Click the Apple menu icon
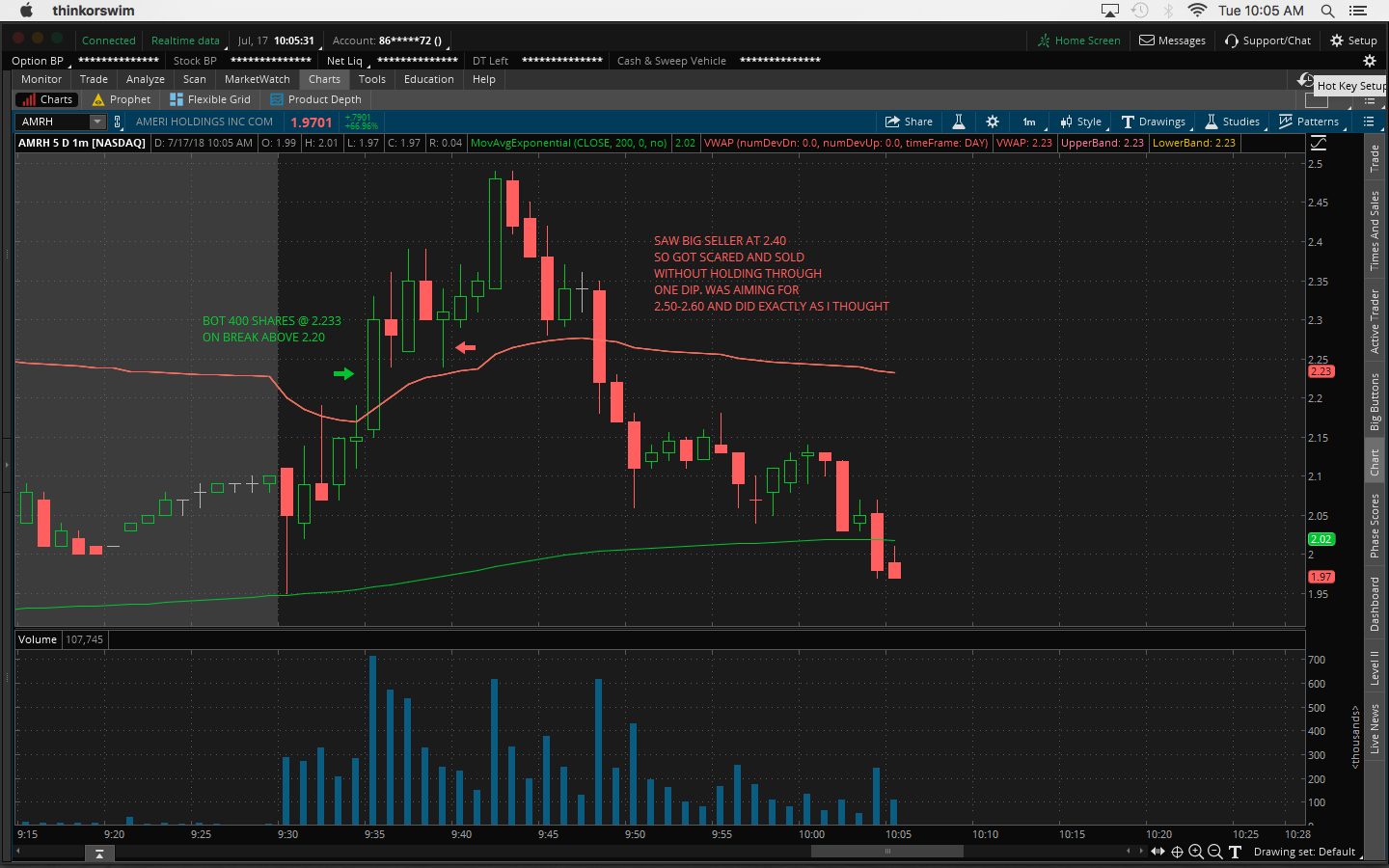Screen dimensions: 1389x868 (26, 11)
